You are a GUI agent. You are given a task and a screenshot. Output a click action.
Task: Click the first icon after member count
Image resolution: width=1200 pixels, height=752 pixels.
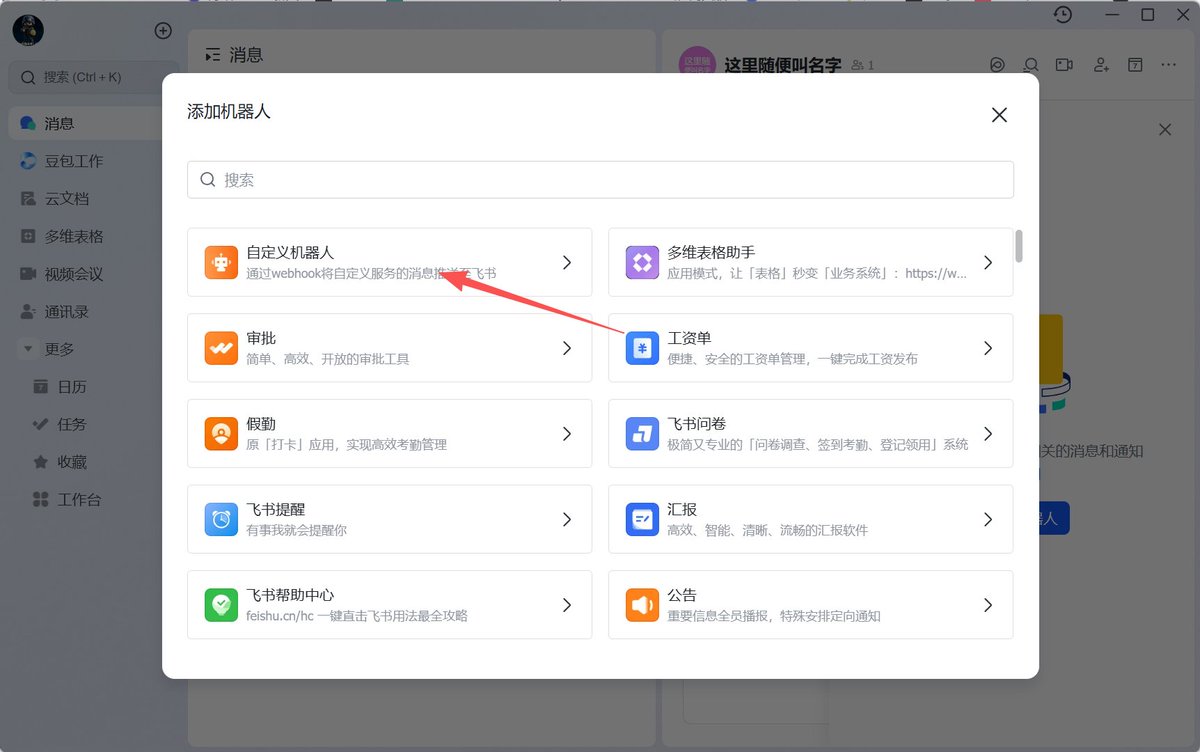point(997,65)
